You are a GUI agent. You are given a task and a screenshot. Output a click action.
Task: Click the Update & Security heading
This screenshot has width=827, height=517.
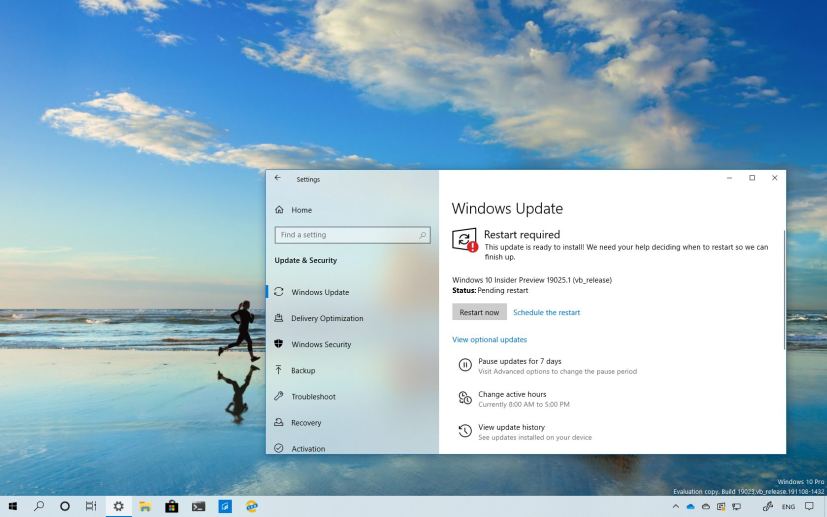[x=305, y=260]
